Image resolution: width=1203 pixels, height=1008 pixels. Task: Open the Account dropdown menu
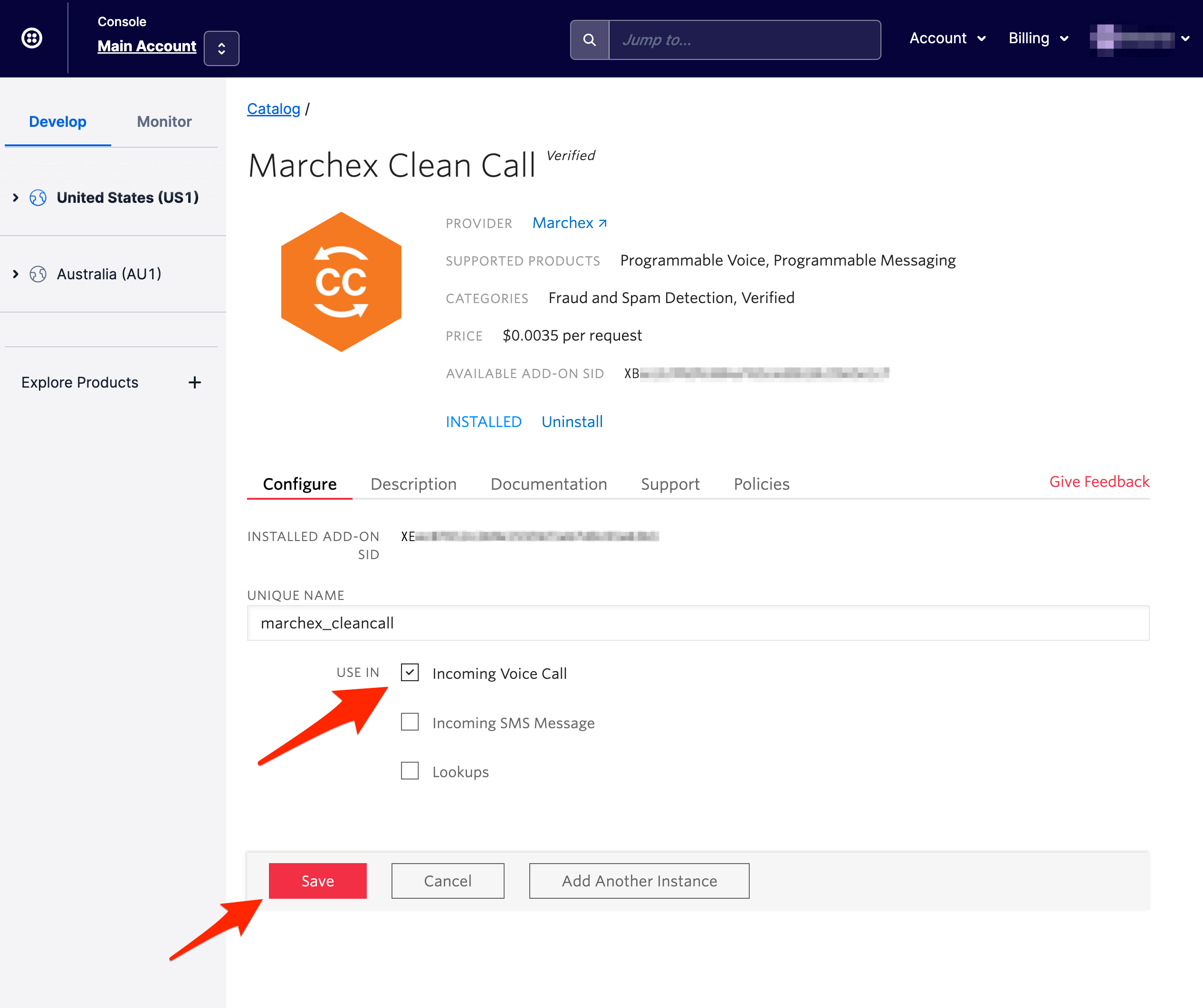point(947,38)
